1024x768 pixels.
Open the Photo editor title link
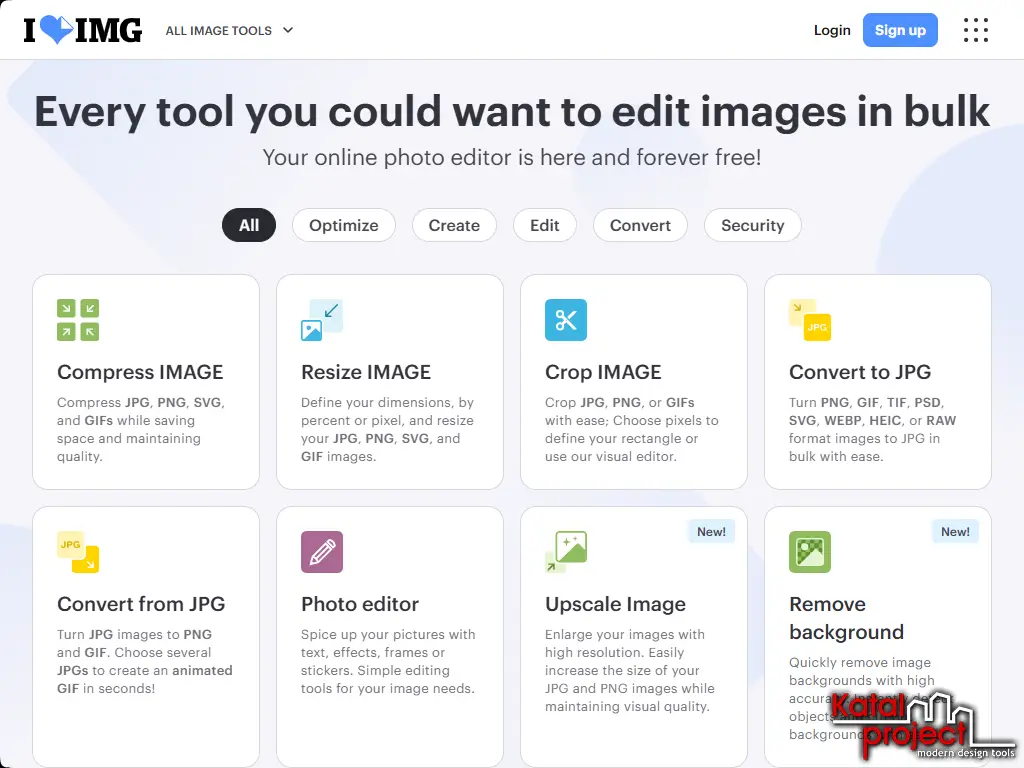coord(359,603)
